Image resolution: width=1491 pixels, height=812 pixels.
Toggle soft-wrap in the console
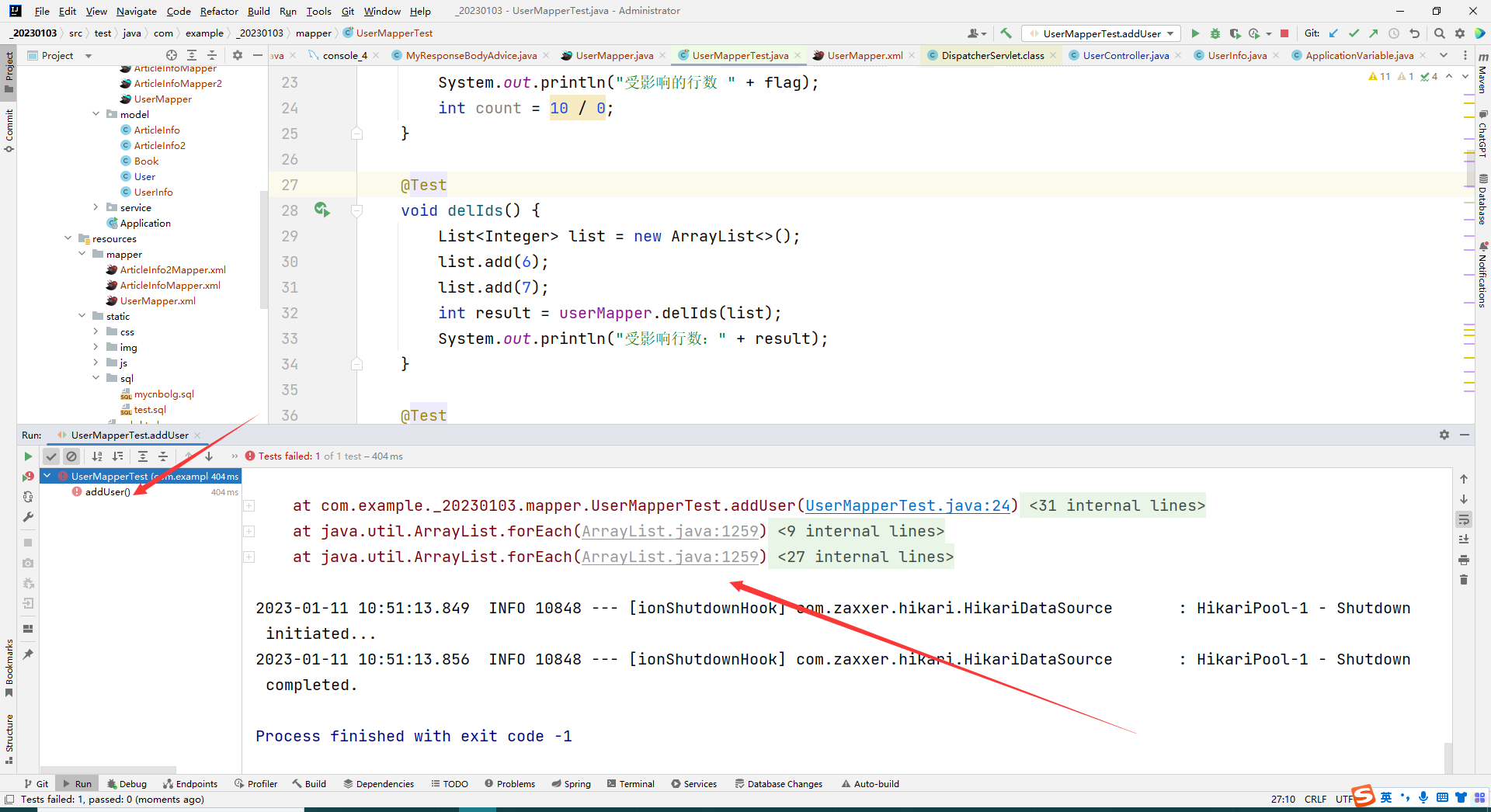click(1464, 519)
